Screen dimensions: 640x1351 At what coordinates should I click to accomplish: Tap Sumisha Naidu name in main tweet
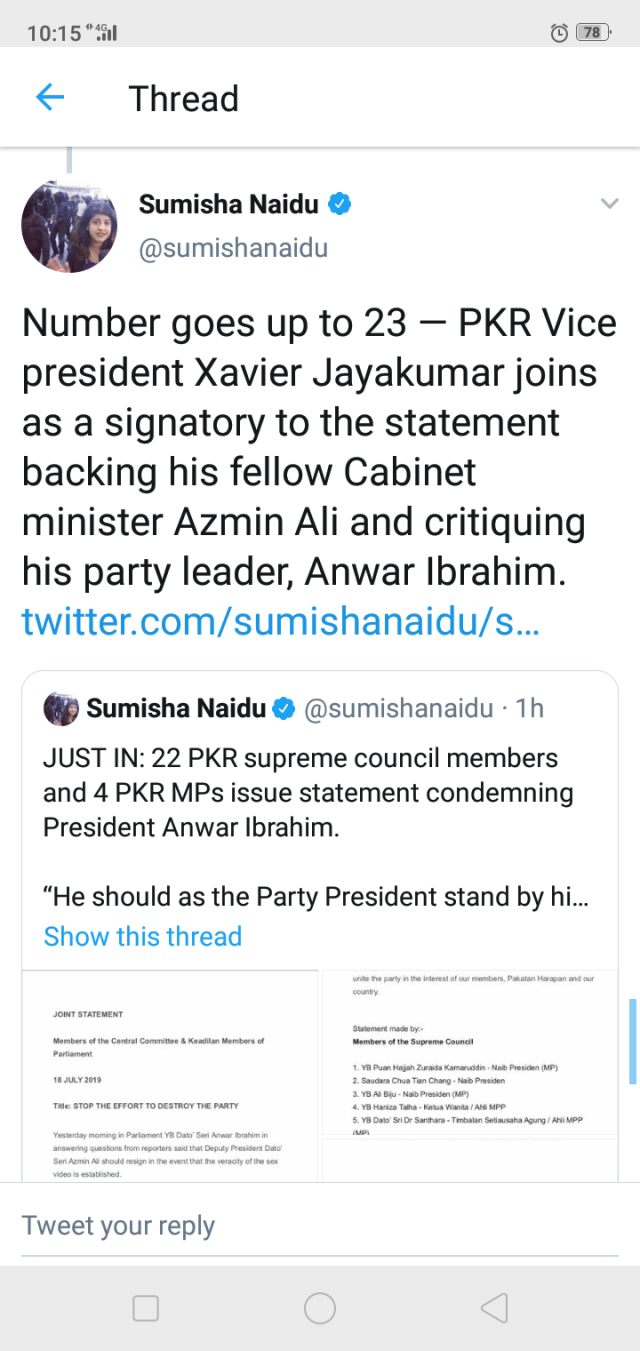228,204
